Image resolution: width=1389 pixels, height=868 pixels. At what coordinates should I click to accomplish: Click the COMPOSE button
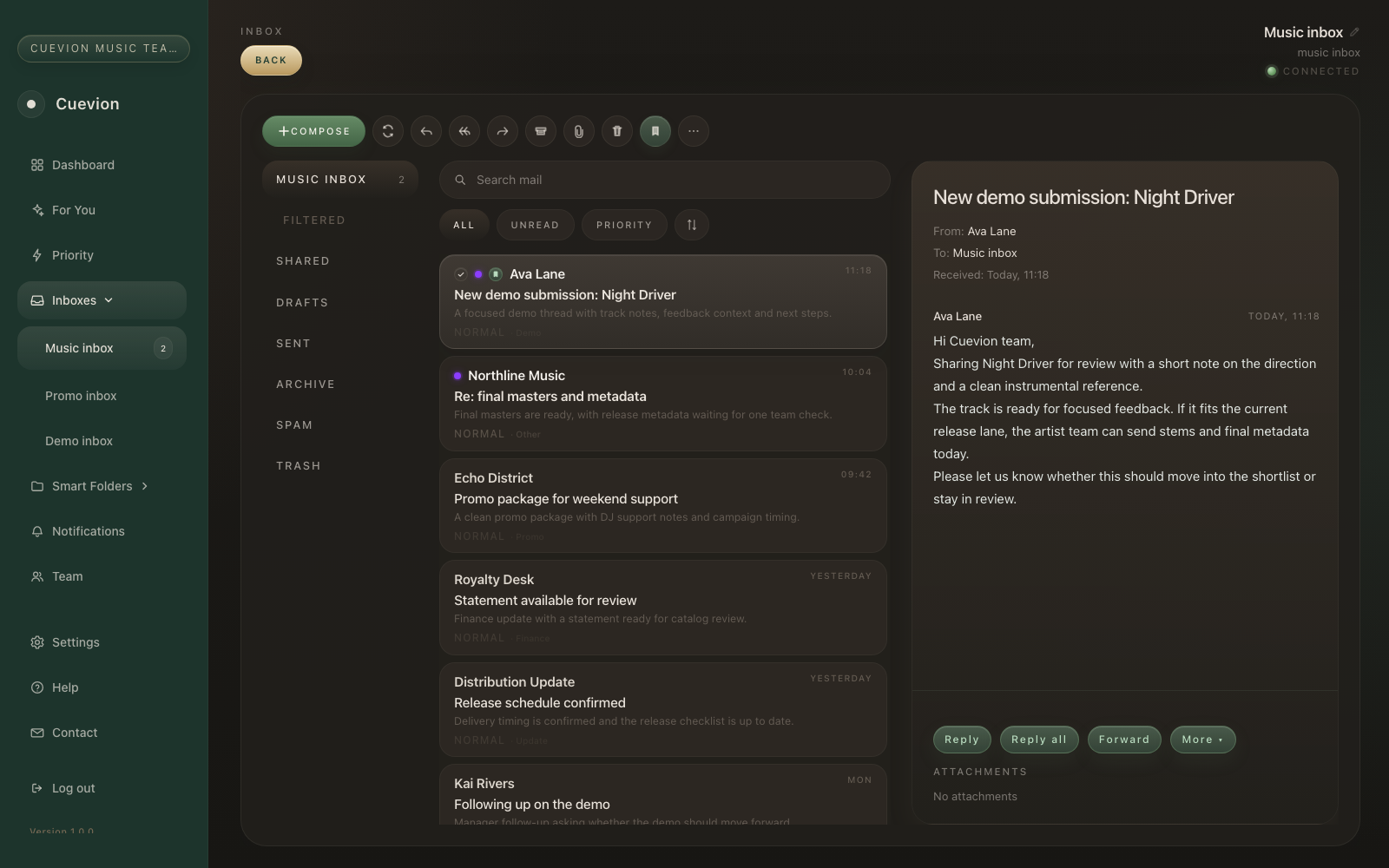click(x=313, y=131)
